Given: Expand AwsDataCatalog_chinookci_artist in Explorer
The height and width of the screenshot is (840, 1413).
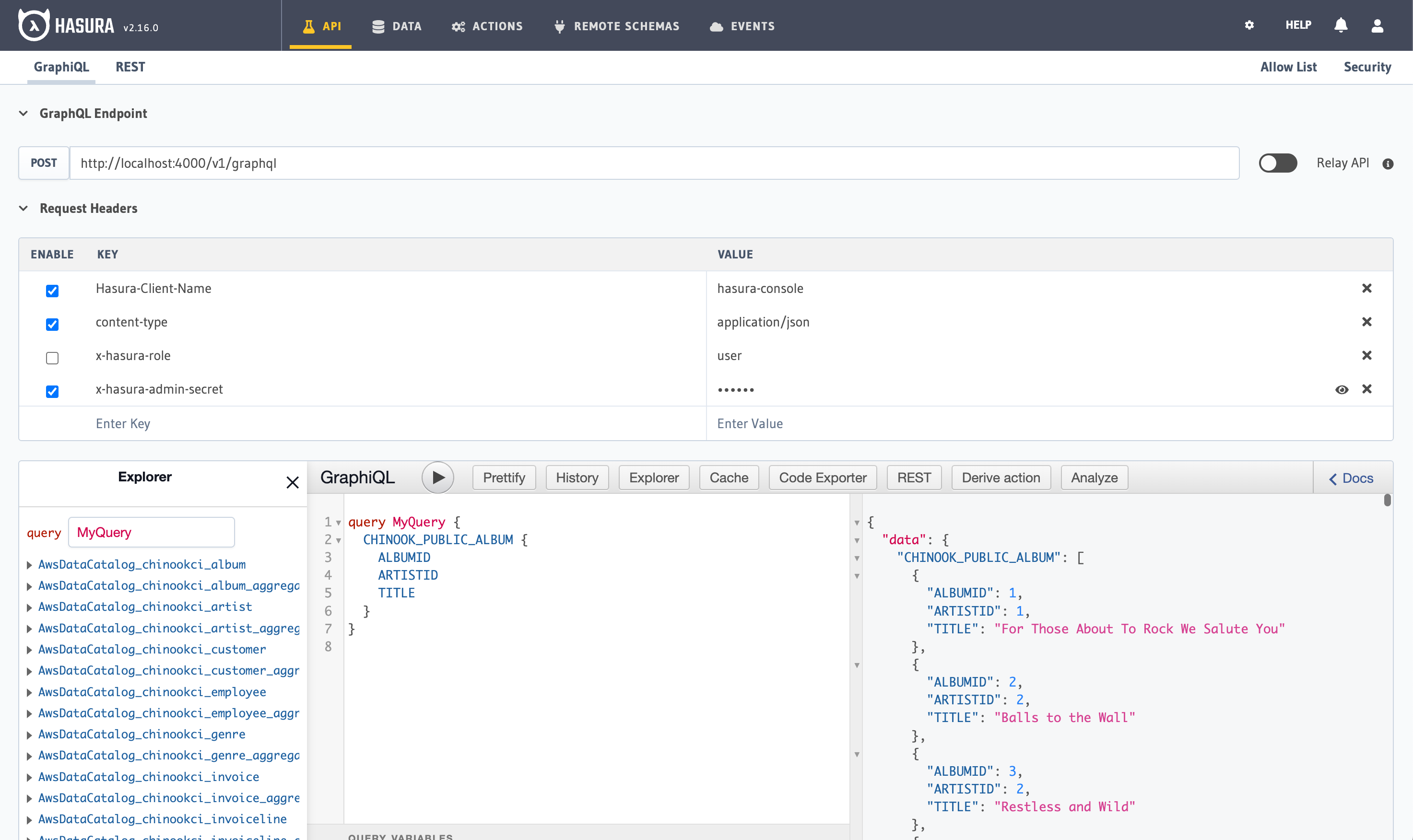Looking at the screenshot, I should 29,607.
